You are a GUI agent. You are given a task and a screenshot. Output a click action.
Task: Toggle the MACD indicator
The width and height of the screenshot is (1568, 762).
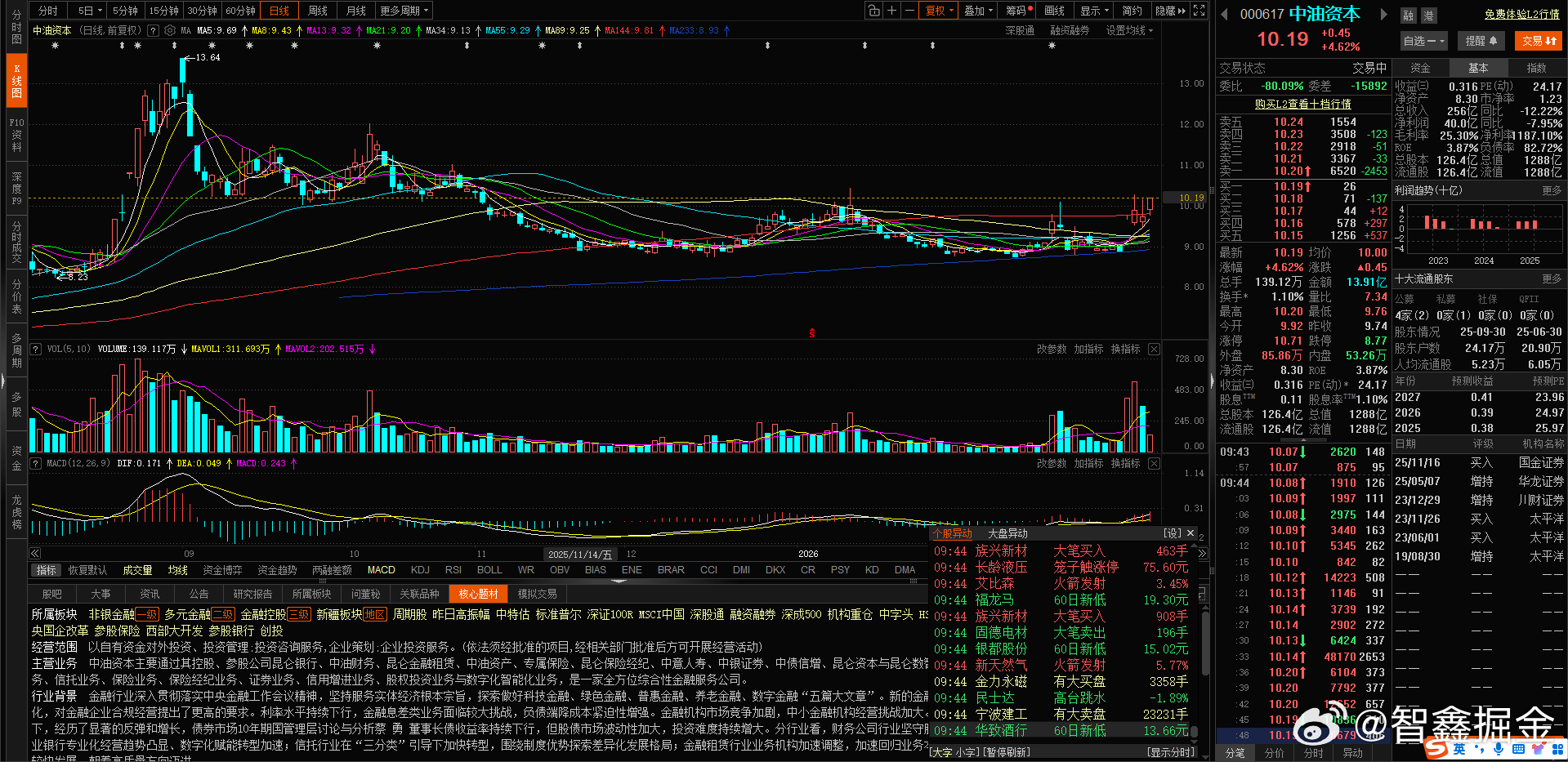pos(381,570)
